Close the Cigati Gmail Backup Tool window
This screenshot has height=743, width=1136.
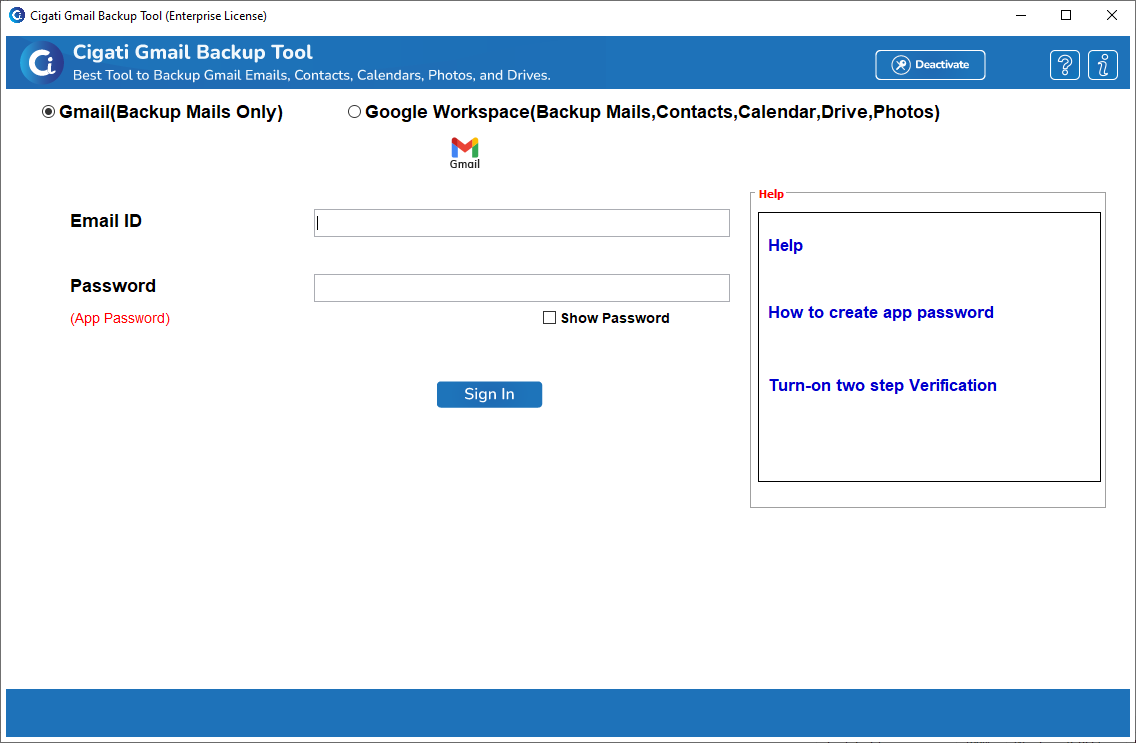(1111, 15)
